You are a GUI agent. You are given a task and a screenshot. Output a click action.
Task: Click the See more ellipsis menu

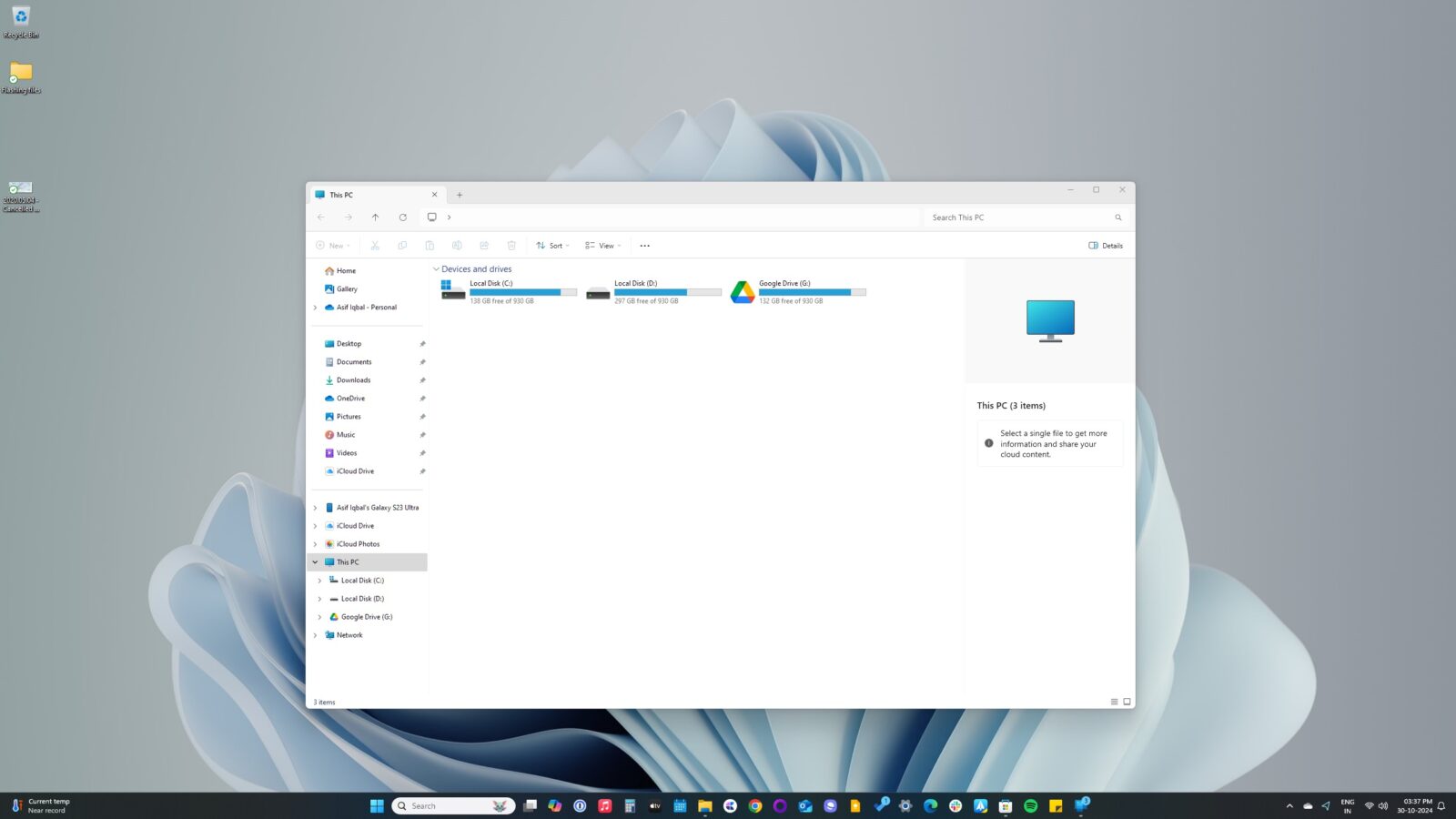[x=644, y=245]
